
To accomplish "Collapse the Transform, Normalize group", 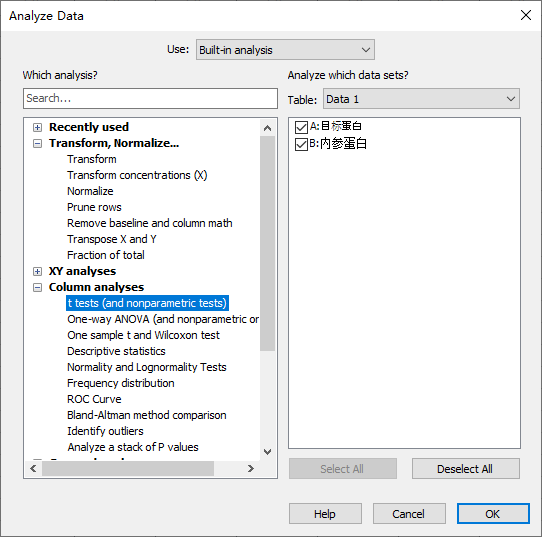I will (x=37, y=143).
